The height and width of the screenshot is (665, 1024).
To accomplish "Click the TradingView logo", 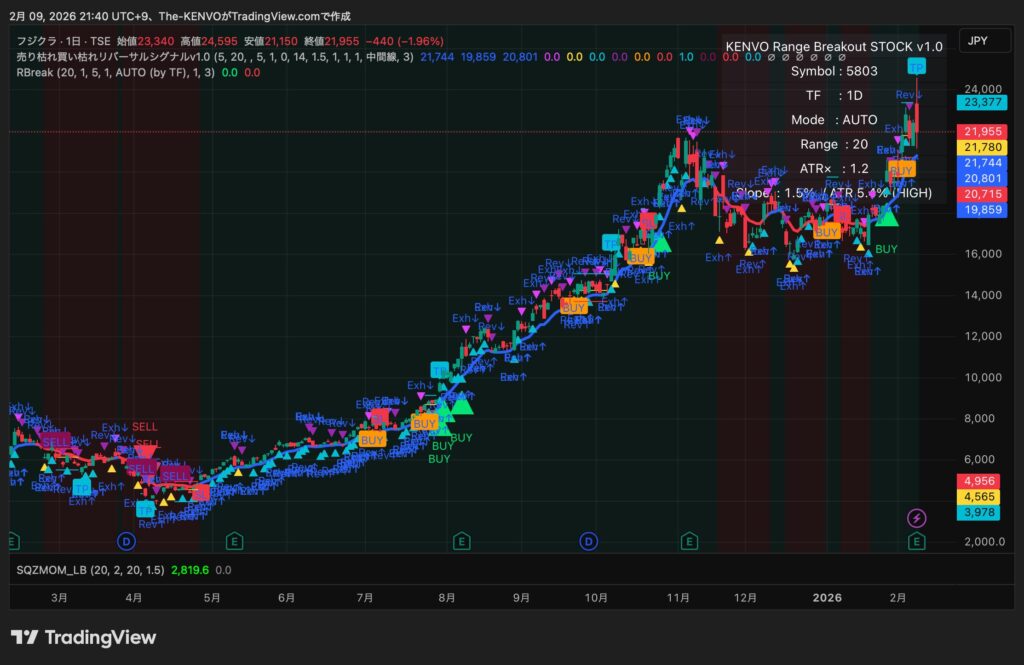I will coord(83,637).
